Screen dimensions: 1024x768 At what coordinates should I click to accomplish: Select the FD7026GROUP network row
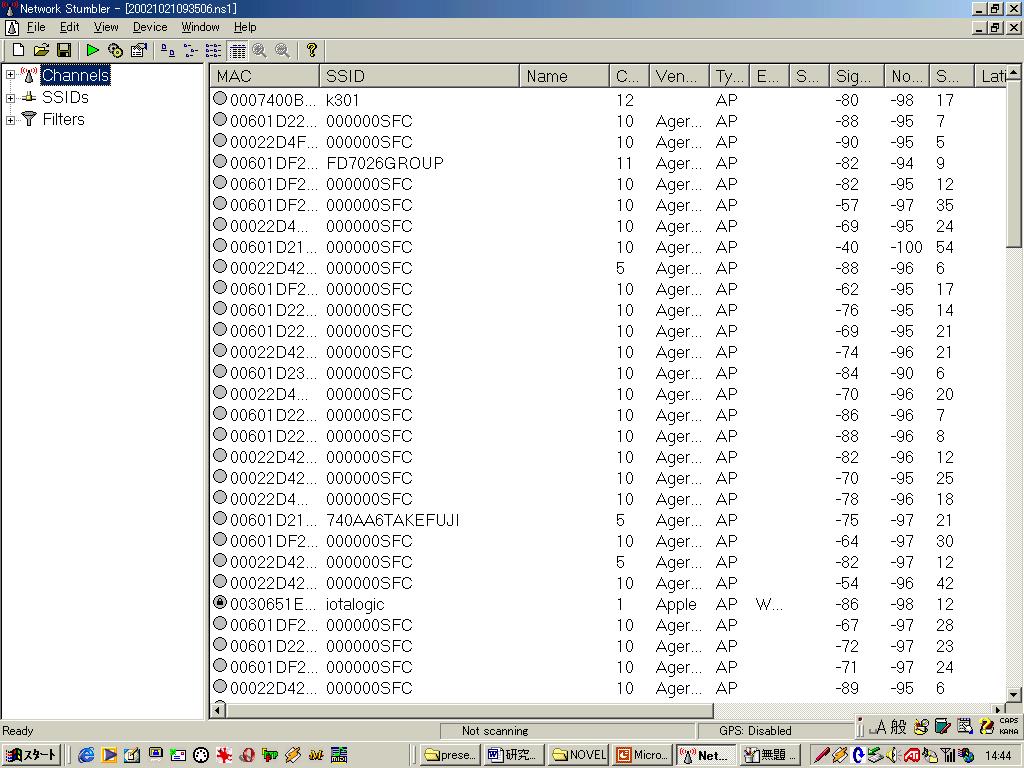coord(607,163)
